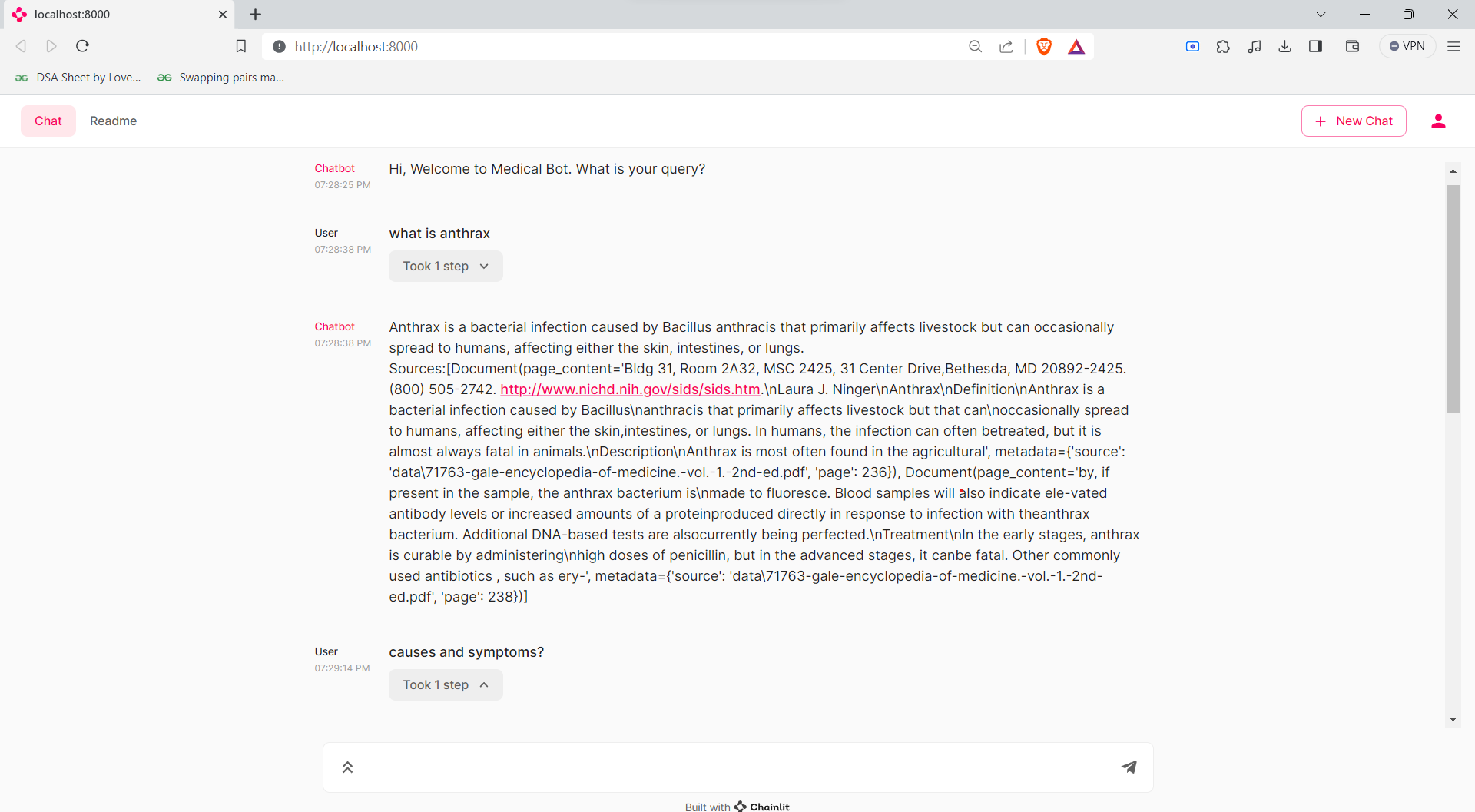Restore down the browser window
Viewport: 1475px width, 812px height.
click(x=1408, y=14)
